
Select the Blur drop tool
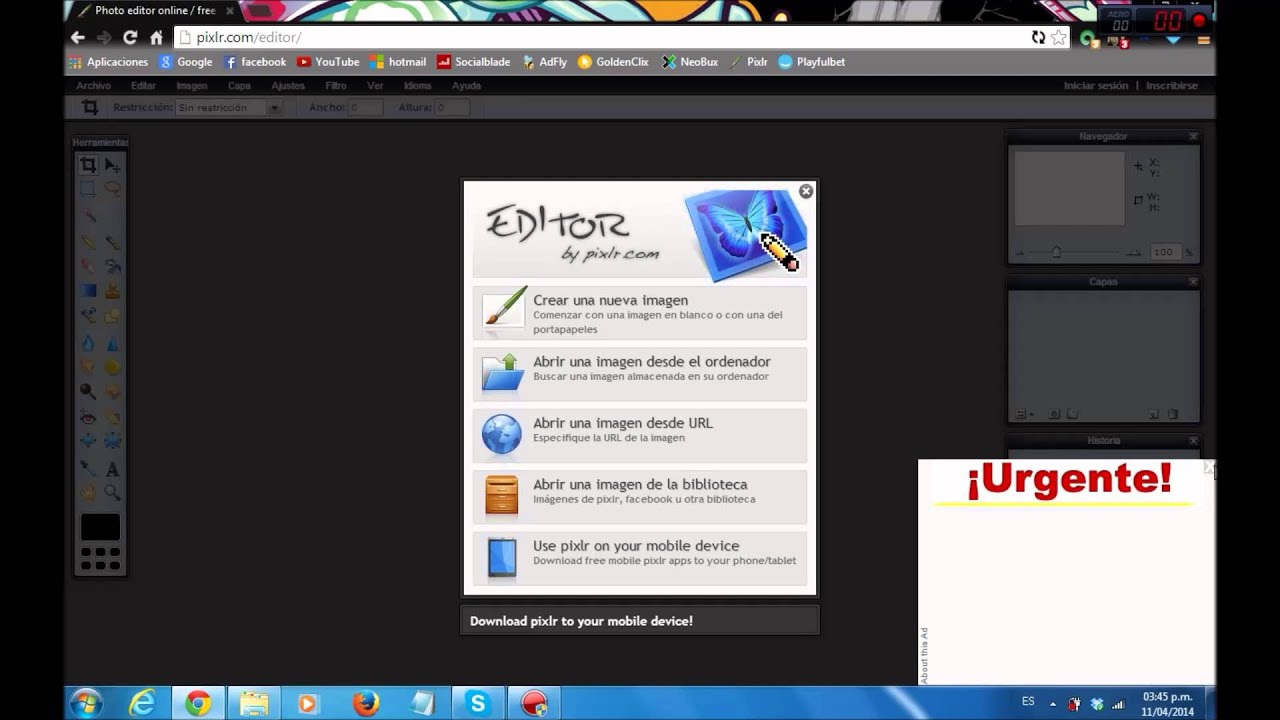(88, 344)
